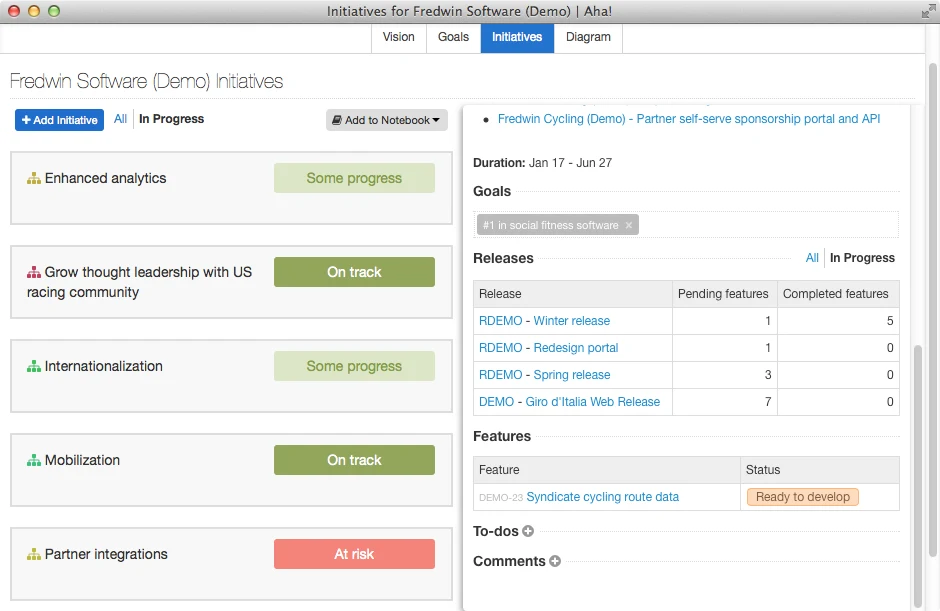Click completed features value 5 for Winter release

pos(890,321)
